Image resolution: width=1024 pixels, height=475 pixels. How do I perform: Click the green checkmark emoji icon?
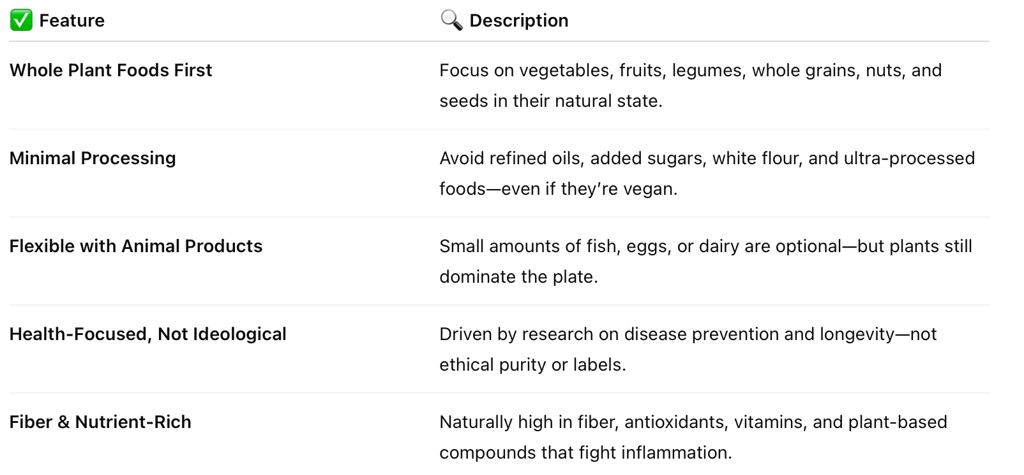click(21, 21)
